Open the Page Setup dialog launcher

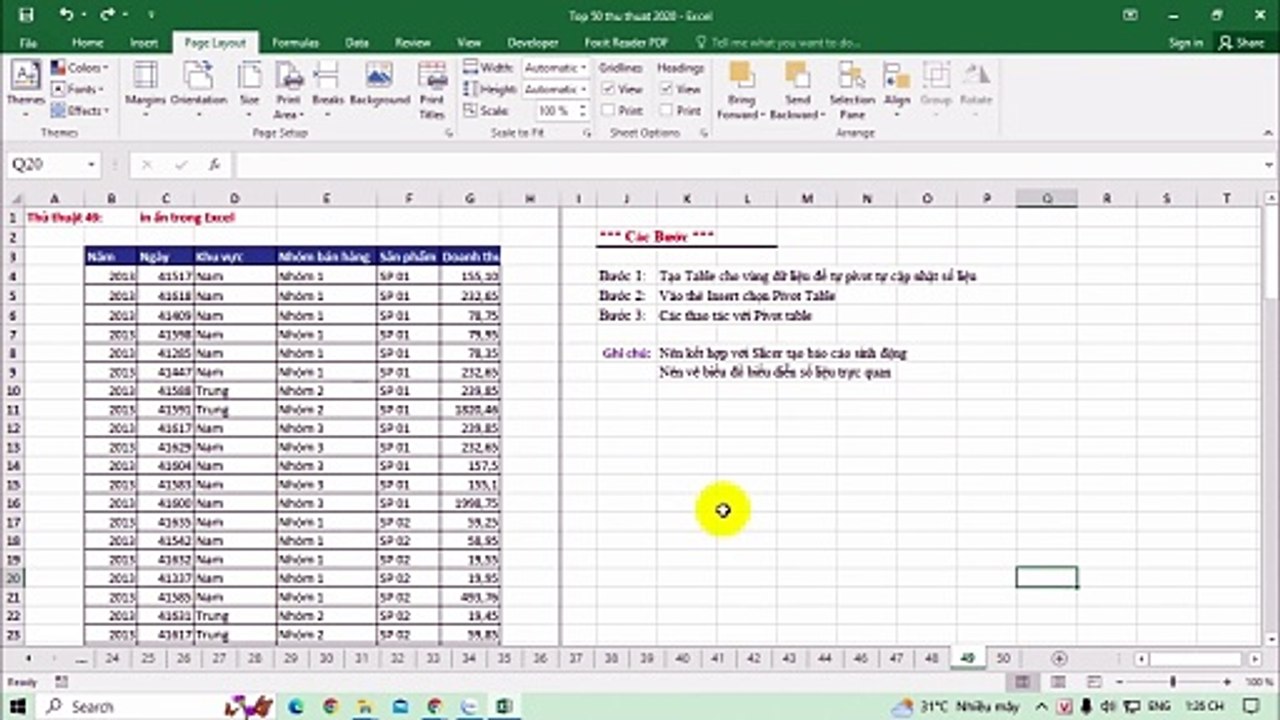point(448,132)
